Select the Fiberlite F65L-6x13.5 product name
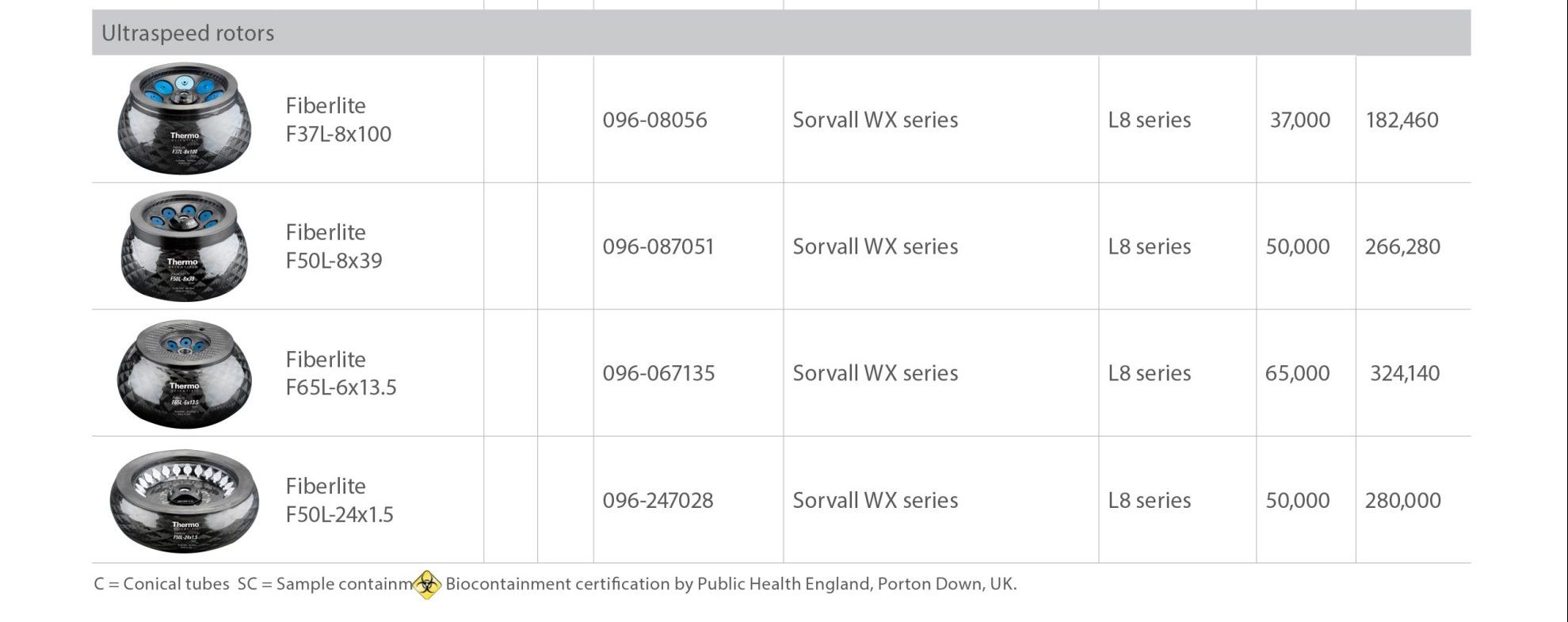This screenshot has height=622, width=1568. click(x=341, y=373)
